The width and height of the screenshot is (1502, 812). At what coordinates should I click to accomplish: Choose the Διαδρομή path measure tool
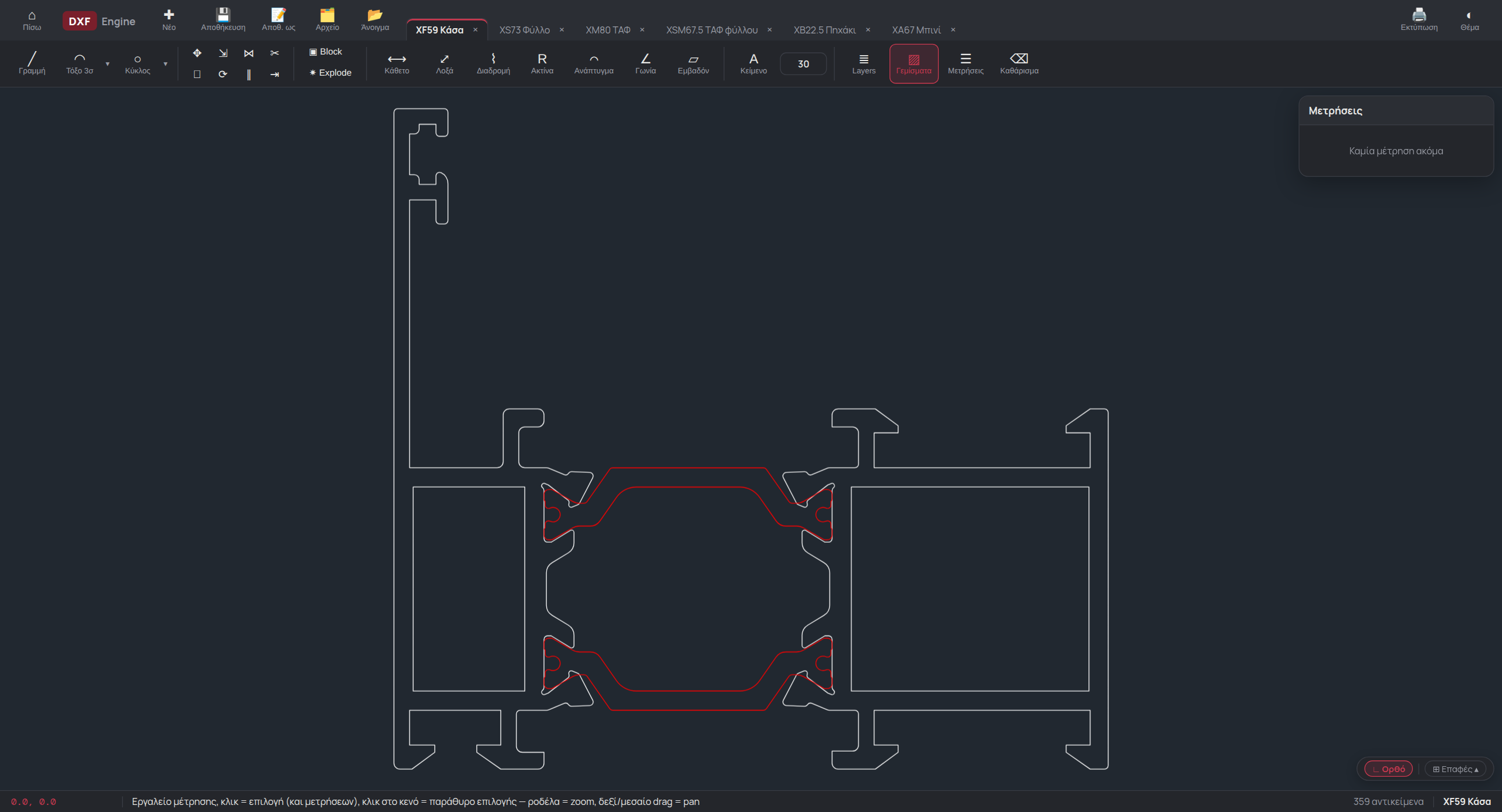pyautogui.click(x=493, y=63)
